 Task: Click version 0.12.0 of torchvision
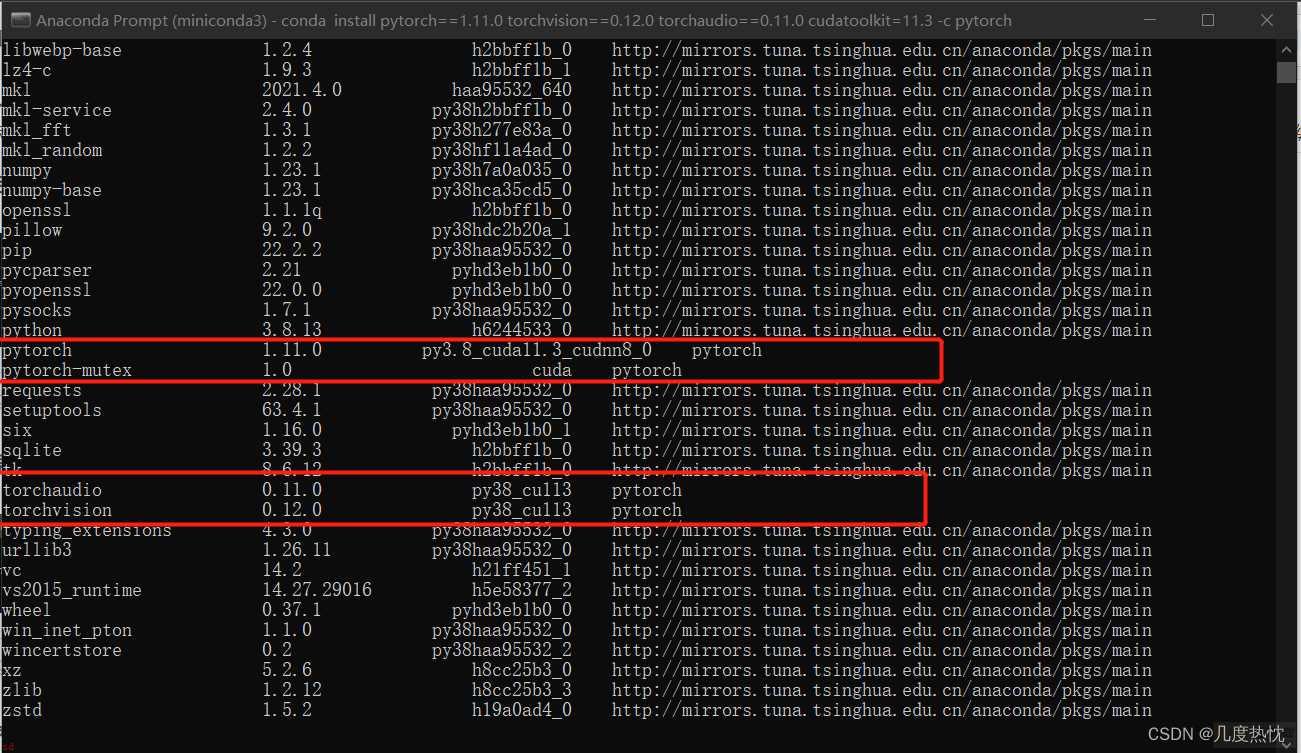coord(292,510)
